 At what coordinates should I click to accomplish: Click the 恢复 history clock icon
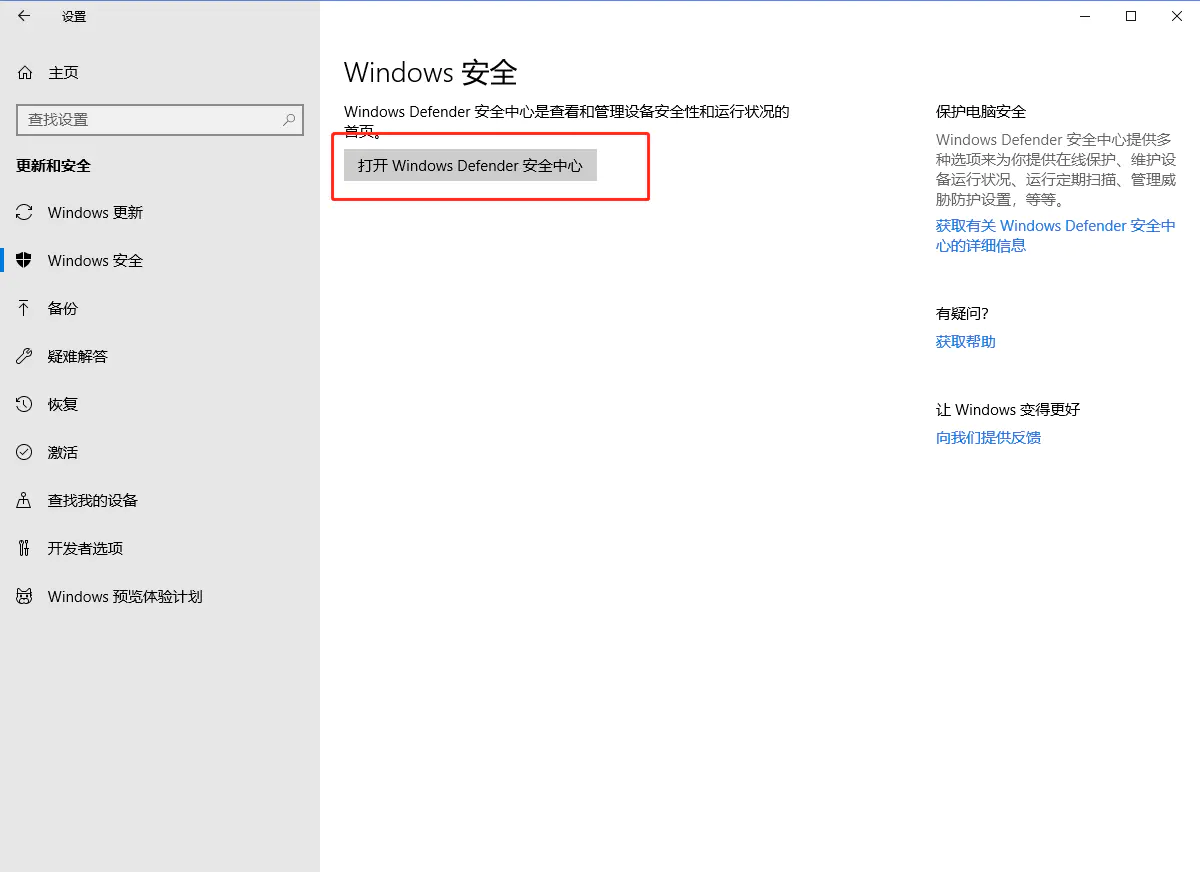[x=24, y=405]
